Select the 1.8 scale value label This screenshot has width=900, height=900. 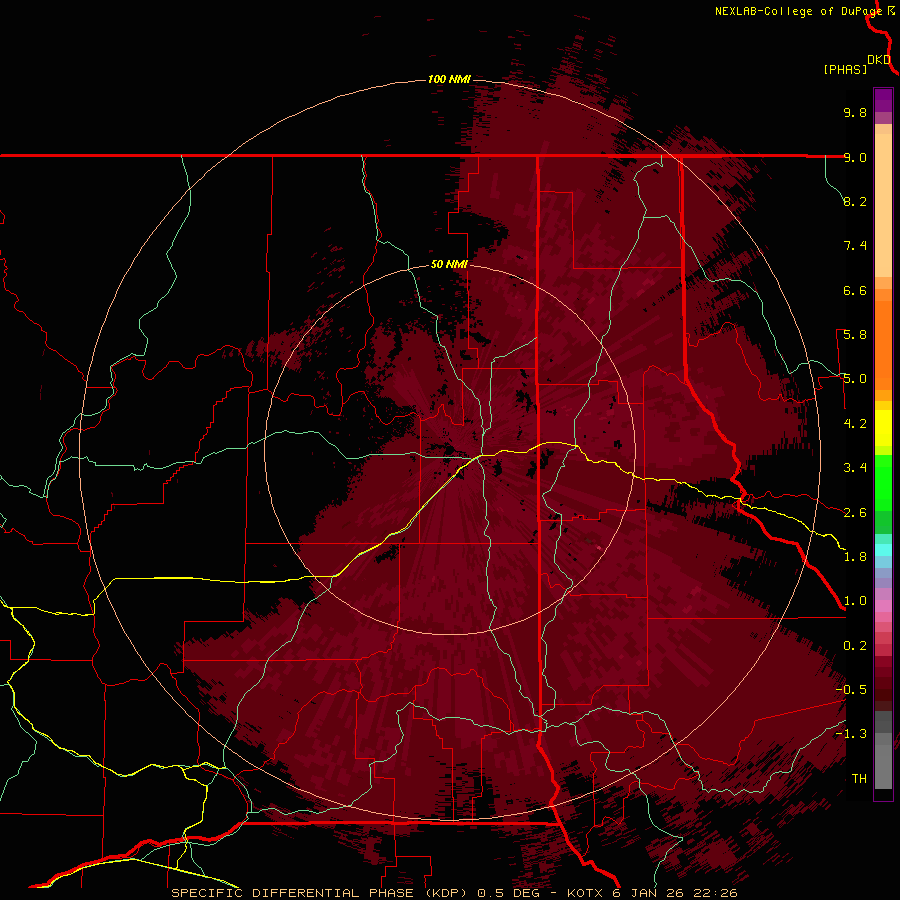coord(855,557)
